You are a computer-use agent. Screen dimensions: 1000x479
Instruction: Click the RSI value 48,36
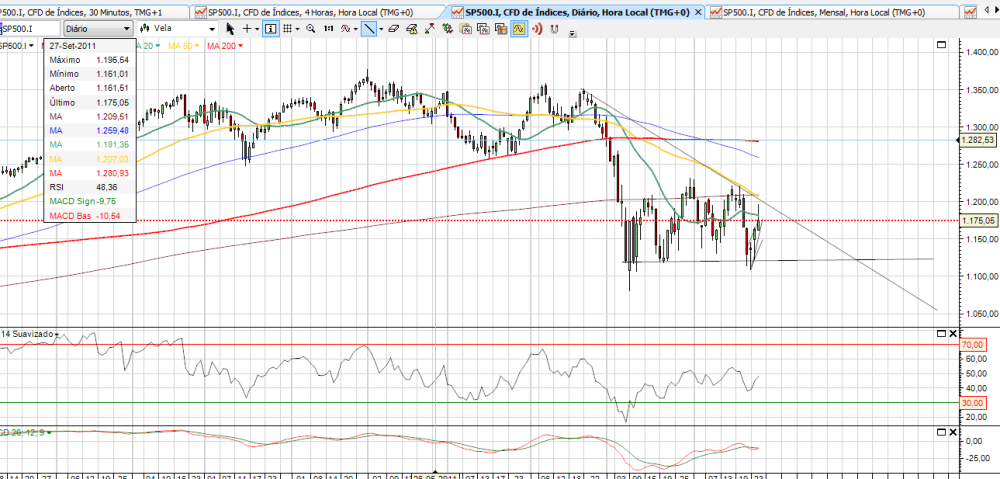coord(106,188)
